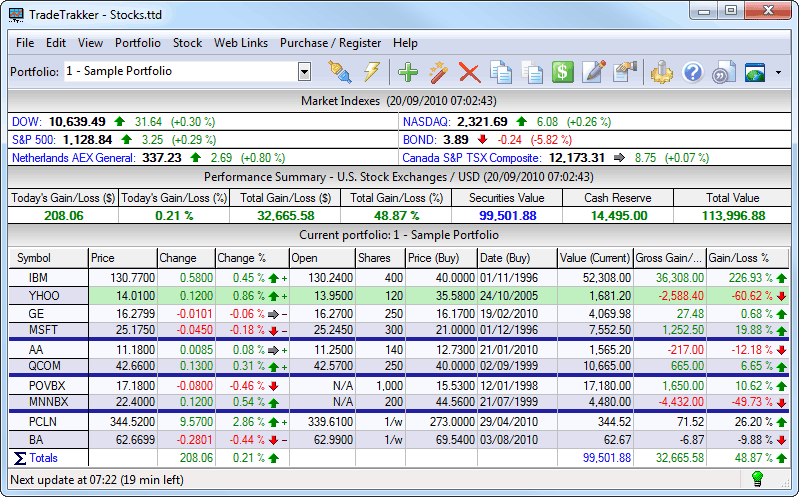Click the Cash Reserve value 14,495.00
This screenshot has width=799, height=497.
(x=619, y=216)
